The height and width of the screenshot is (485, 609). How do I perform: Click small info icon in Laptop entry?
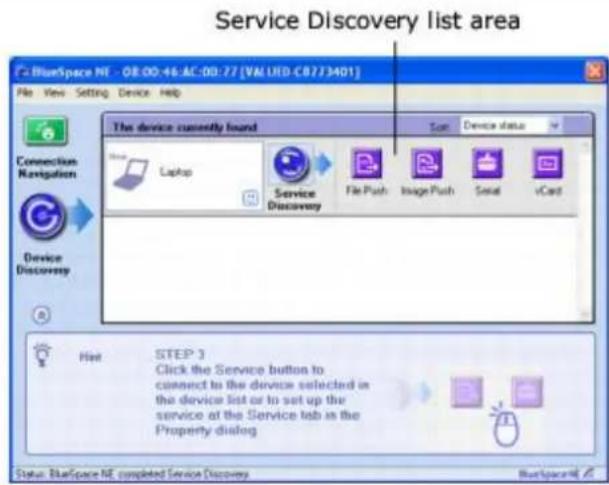pyautogui.click(x=251, y=198)
